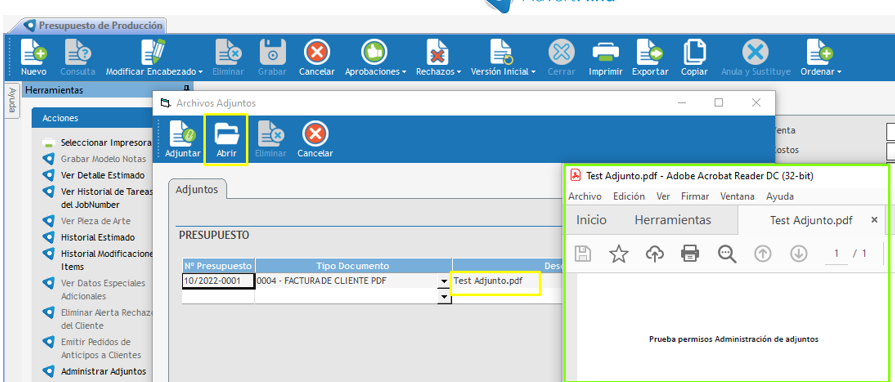Click the Versión Inicial icon
Screen dimensions: 895x382
point(502,53)
